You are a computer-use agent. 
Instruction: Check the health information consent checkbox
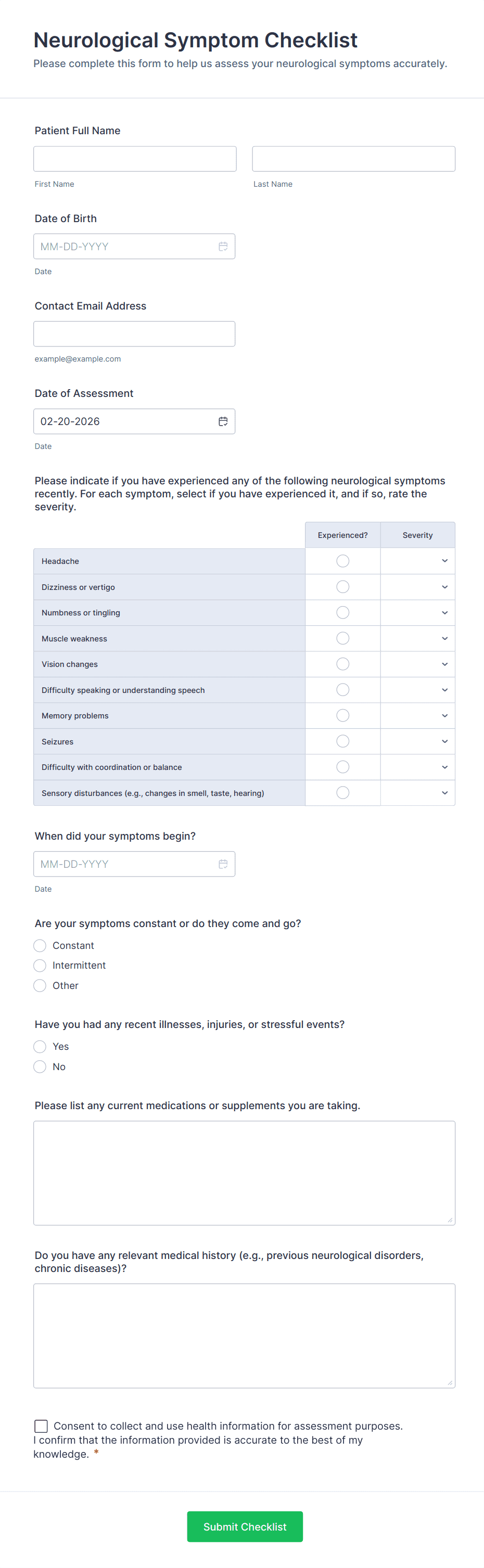pos(42,1425)
